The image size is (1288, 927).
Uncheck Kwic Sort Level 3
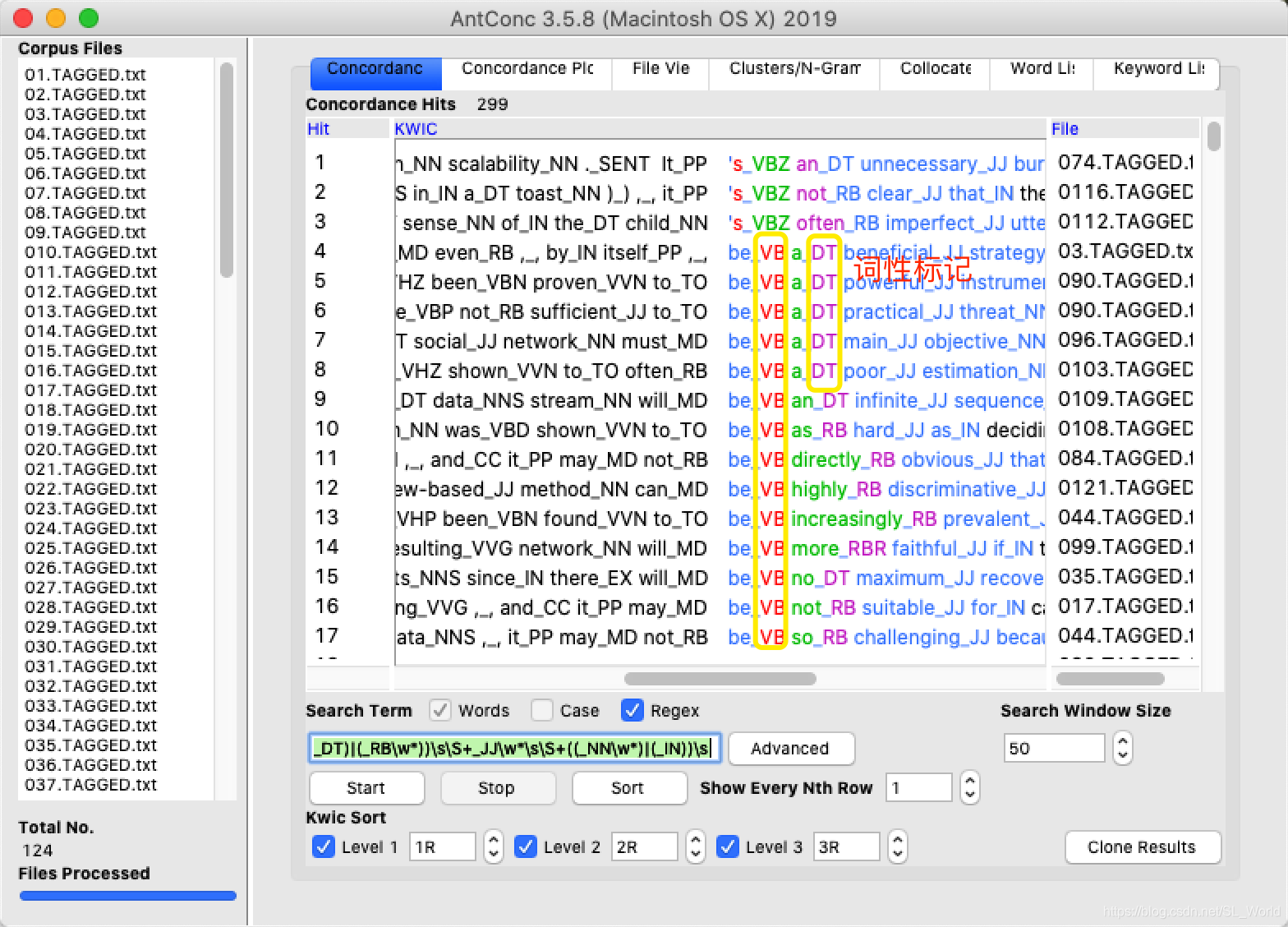point(728,846)
